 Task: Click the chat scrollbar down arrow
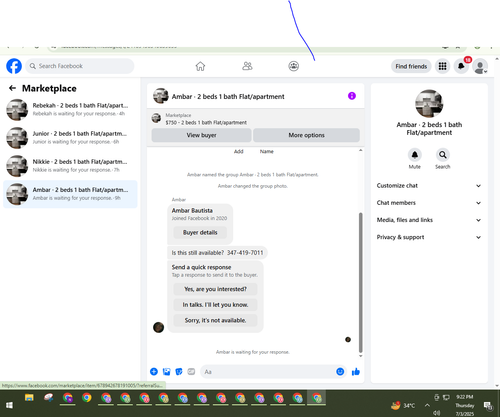point(360,356)
